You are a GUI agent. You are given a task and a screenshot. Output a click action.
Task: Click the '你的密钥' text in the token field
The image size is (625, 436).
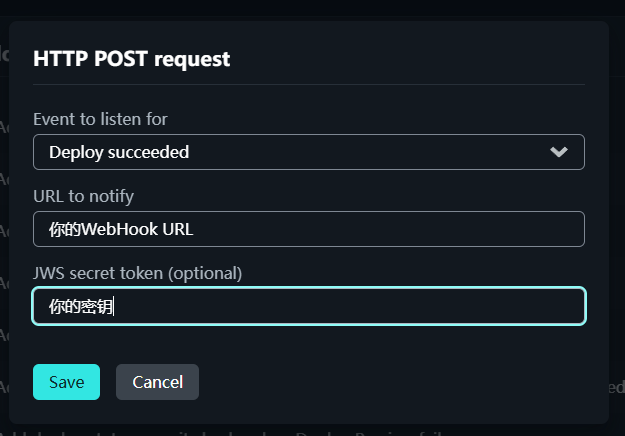pos(80,306)
